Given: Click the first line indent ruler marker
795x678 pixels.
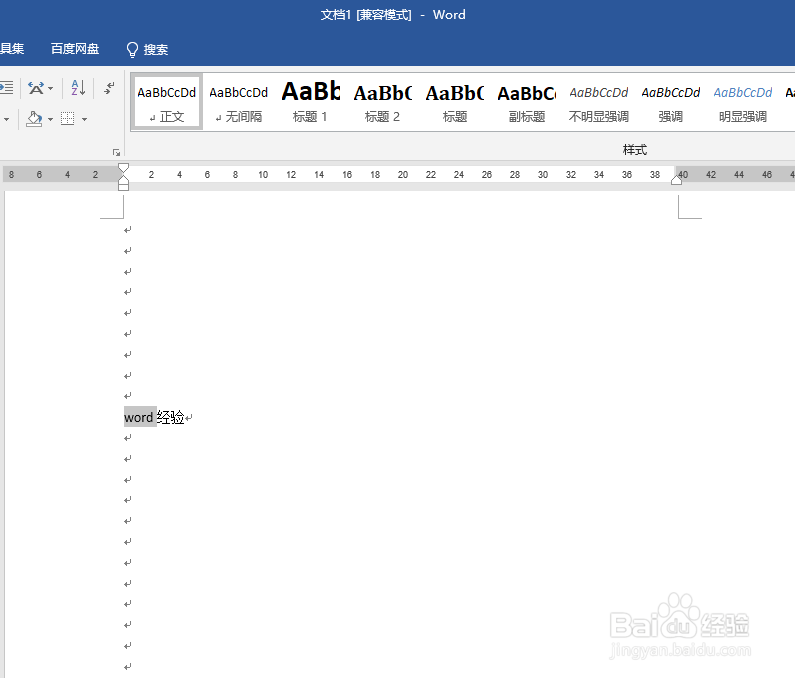Looking at the screenshot, I should [123, 167].
